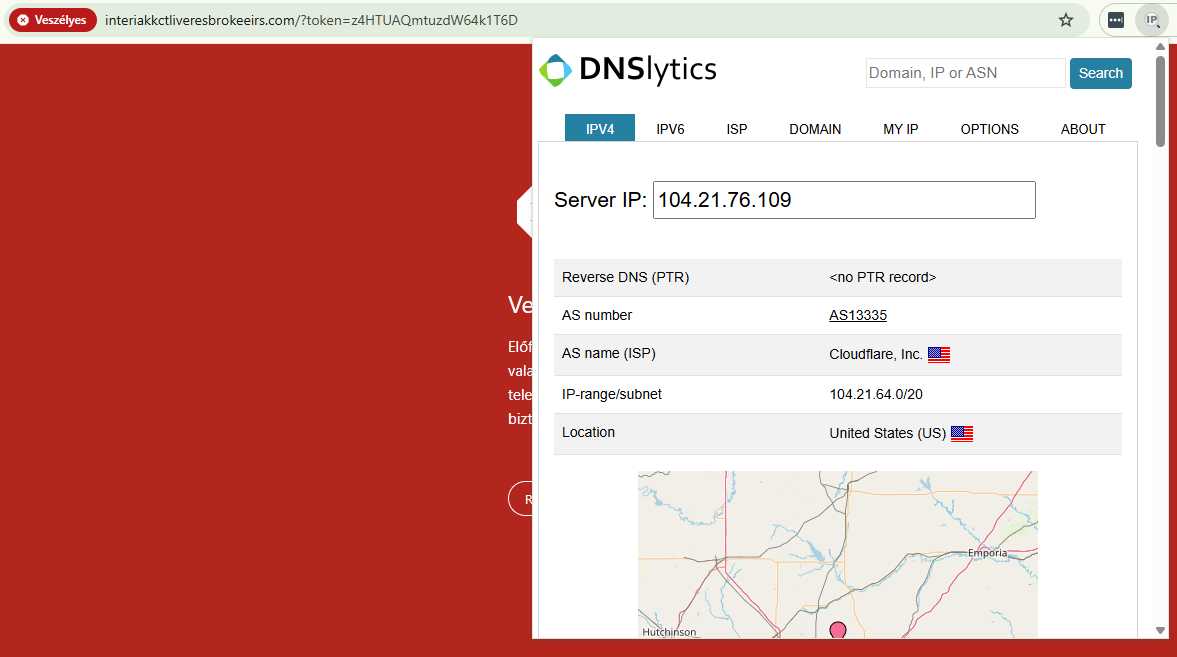
Task: Click the location map thumbnail
Action: 838,555
